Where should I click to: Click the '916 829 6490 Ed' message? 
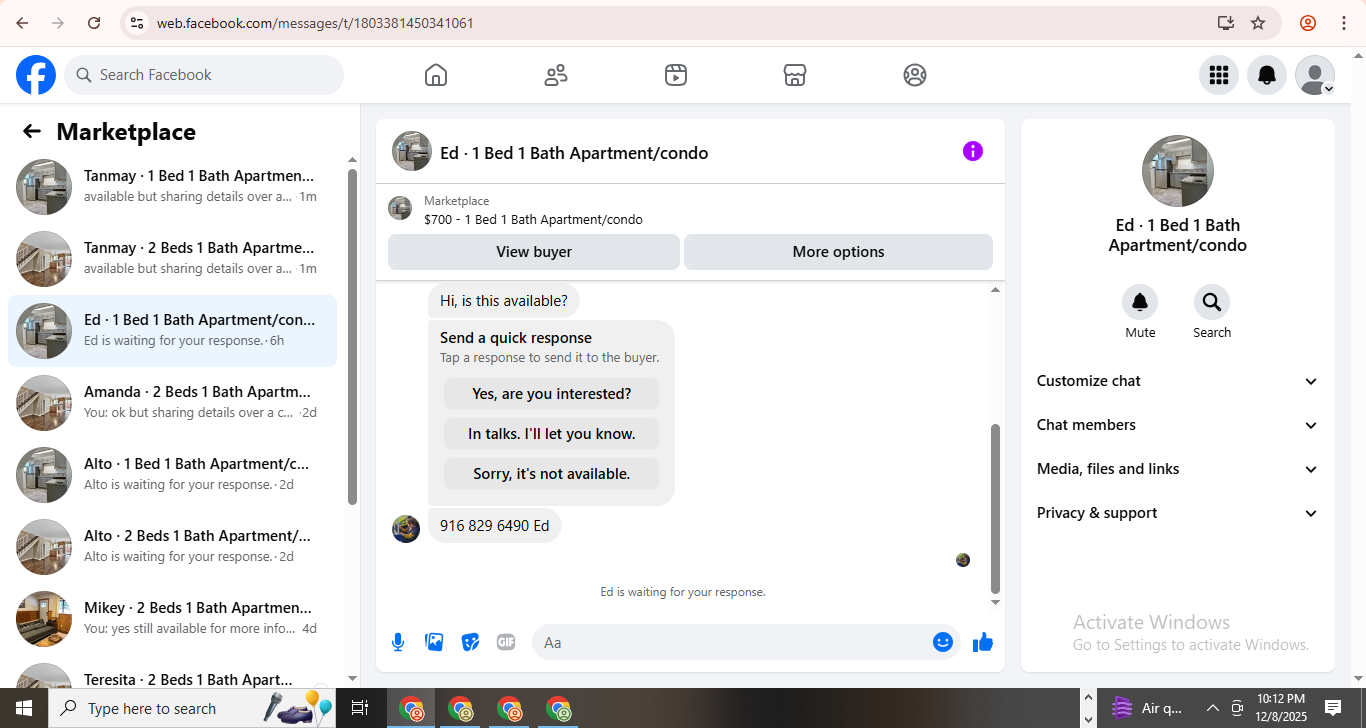tap(495, 526)
